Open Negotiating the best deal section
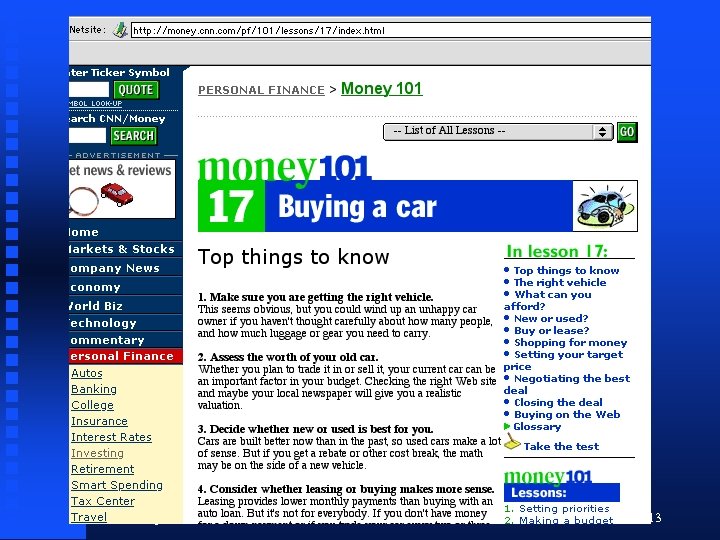Viewport: 720px width, 540px height. (x=567, y=384)
